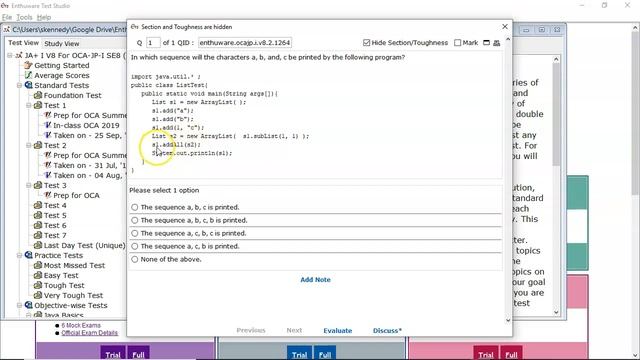Image resolution: width=640 pixels, height=360 pixels.
Task: Open the File menu
Action: click(x=7, y=17)
